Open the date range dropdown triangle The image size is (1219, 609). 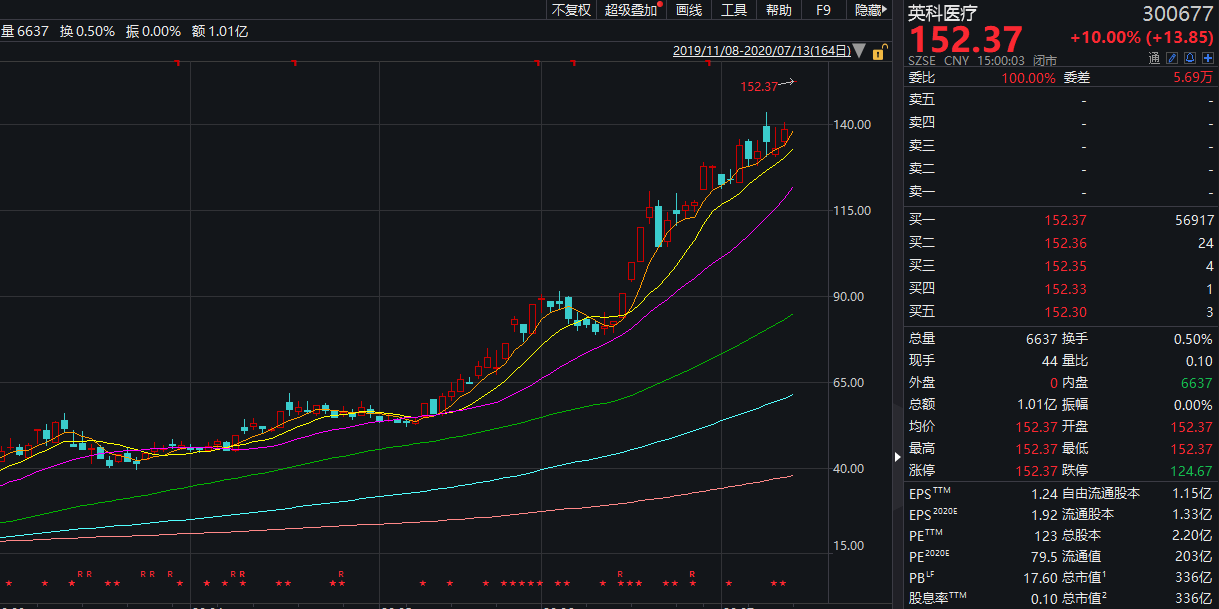click(861, 51)
